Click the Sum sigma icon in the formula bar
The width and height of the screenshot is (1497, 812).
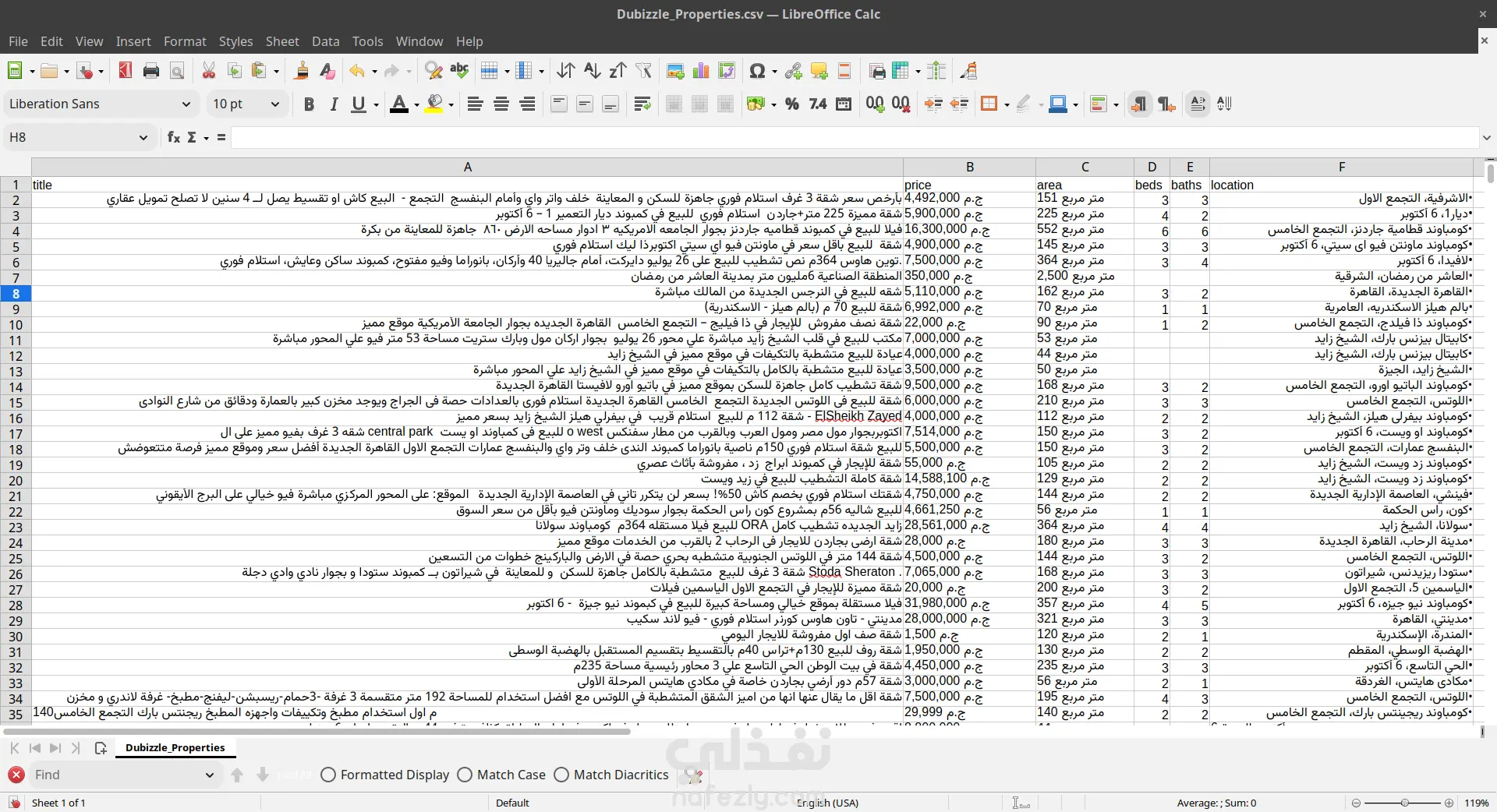coord(192,137)
